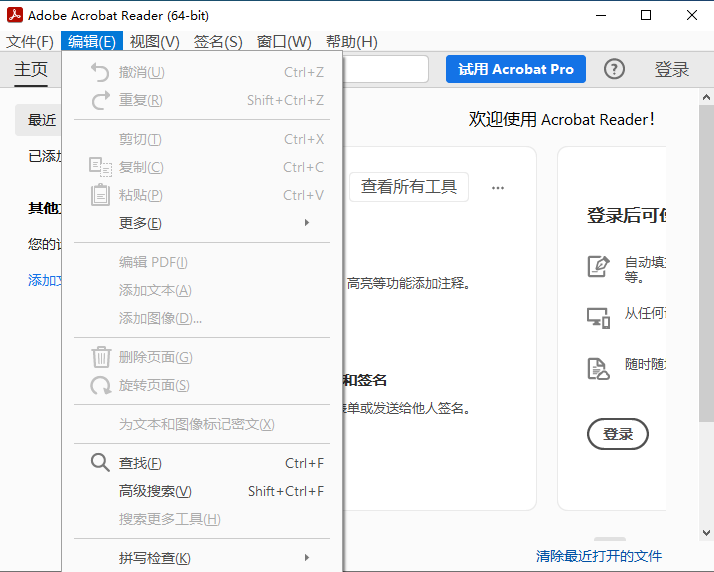Viewport: 714px width, 572px height.
Task: Close the open 编辑(E) menu
Action: coord(92,42)
